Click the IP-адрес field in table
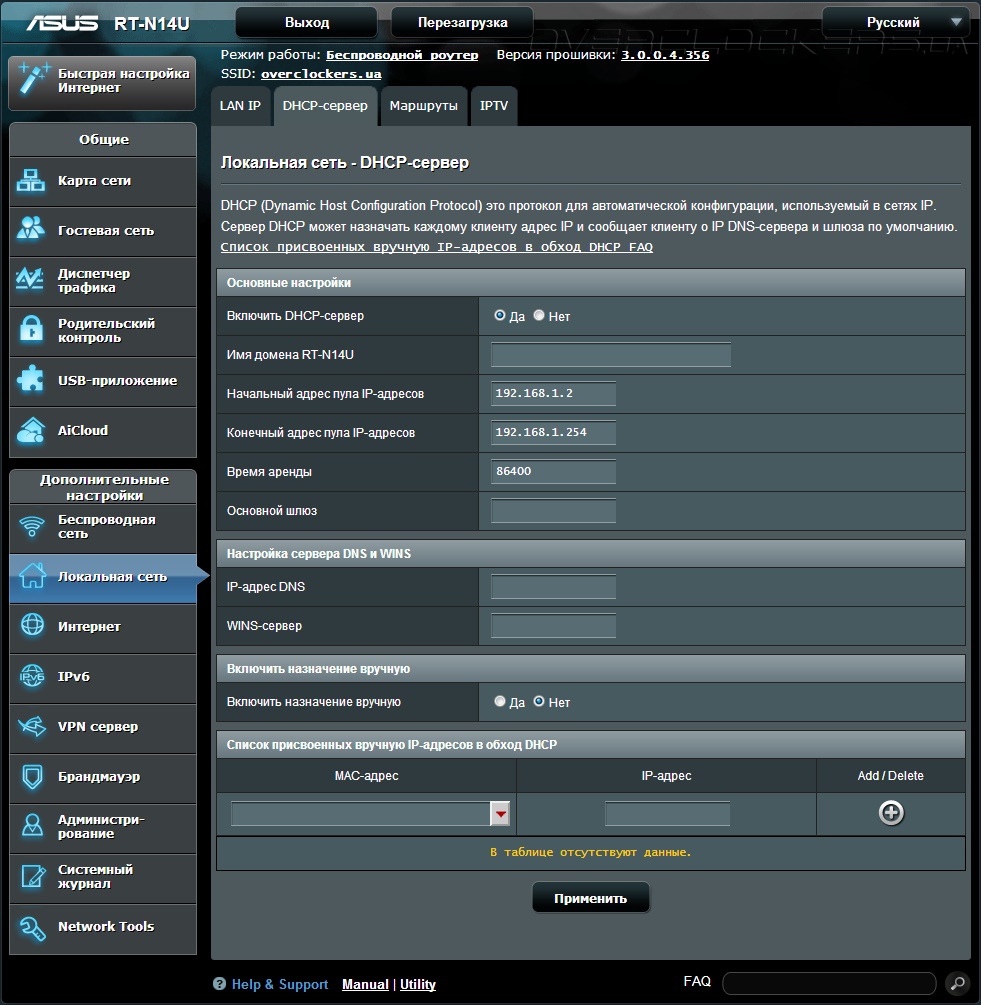 668,814
